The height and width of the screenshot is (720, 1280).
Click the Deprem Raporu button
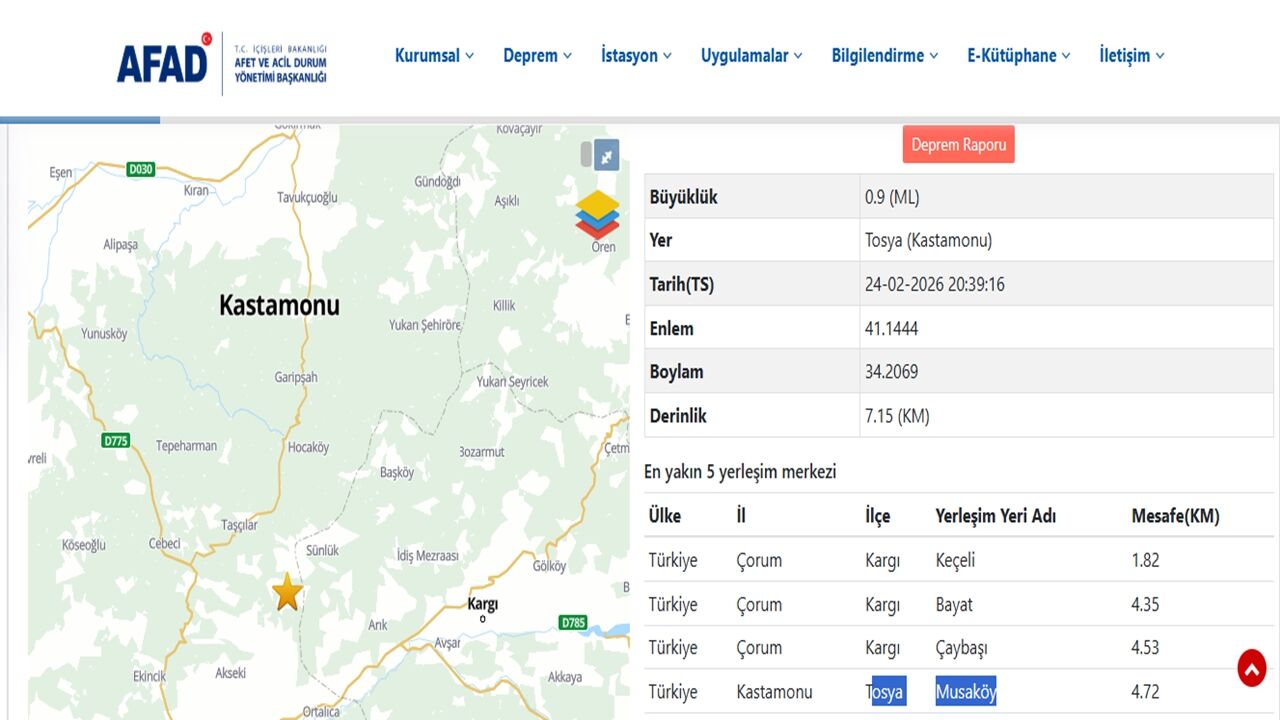958,144
